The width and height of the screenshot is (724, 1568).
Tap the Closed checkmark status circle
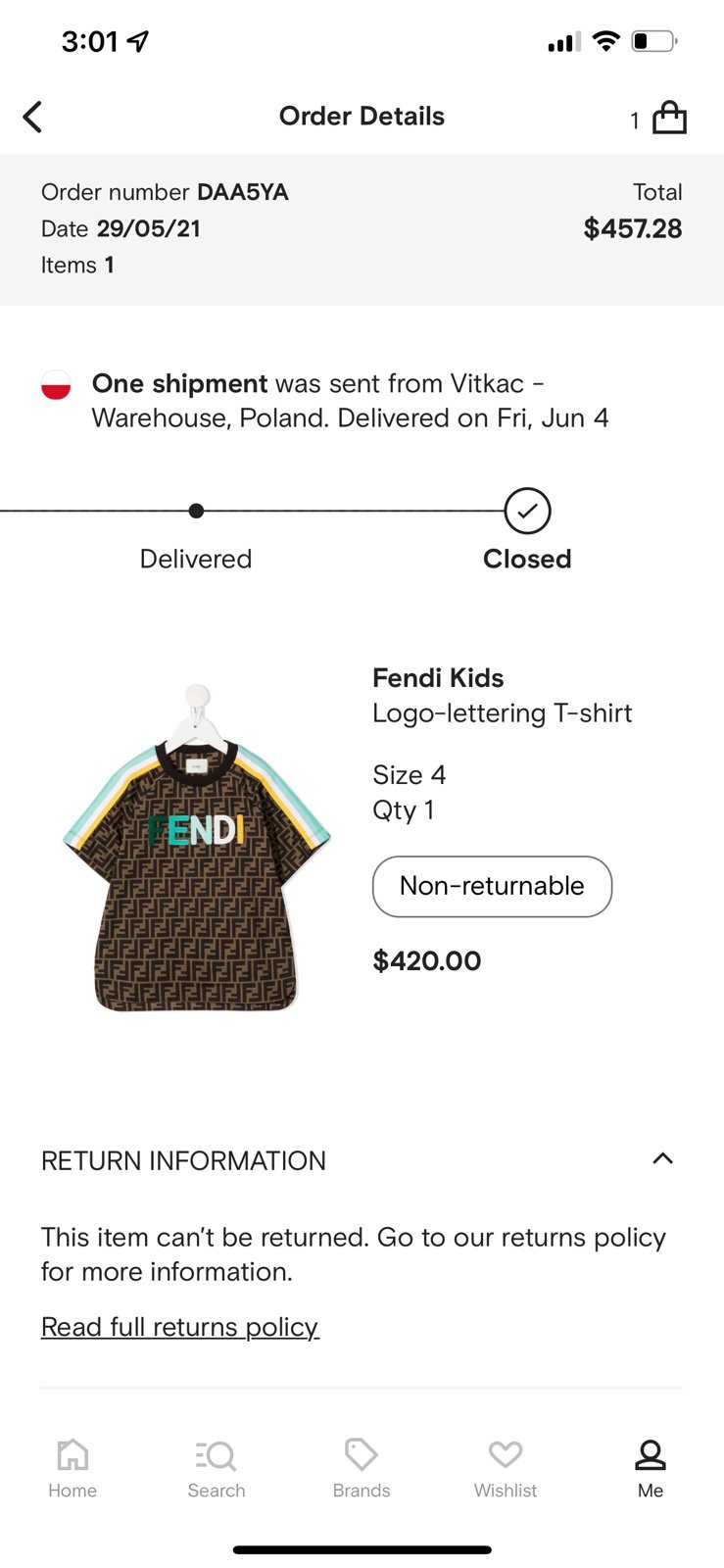pyautogui.click(x=527, y=511)
